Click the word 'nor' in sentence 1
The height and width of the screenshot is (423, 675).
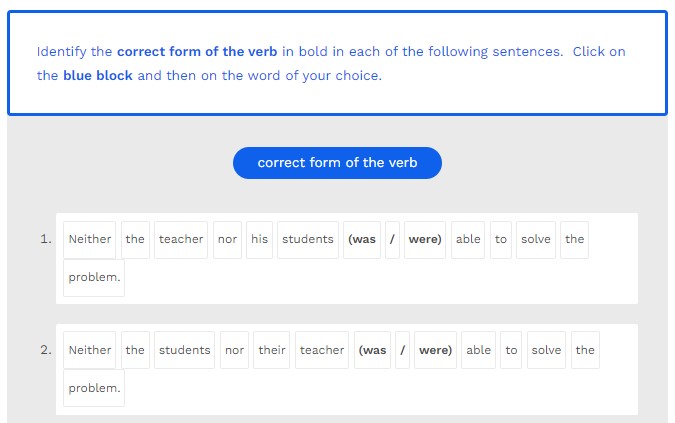[227, 240]
